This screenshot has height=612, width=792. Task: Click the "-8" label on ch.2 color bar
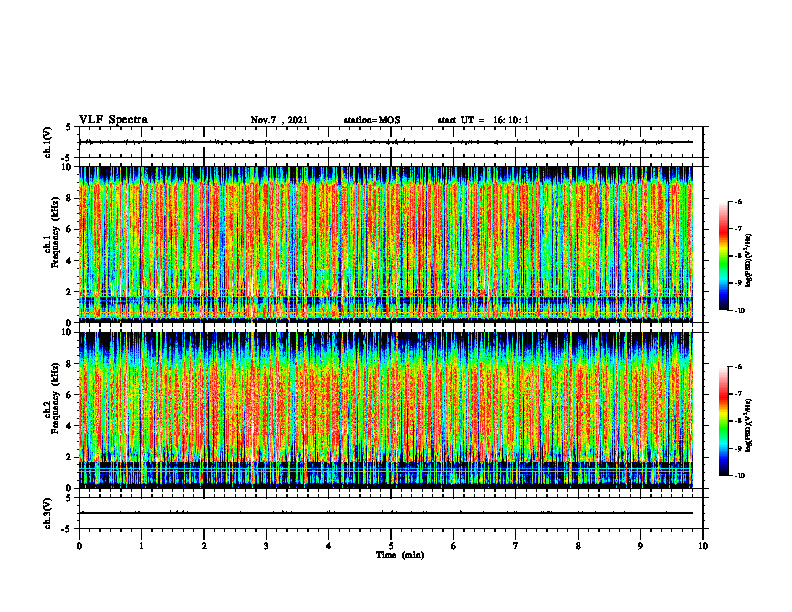coord(738,421)
